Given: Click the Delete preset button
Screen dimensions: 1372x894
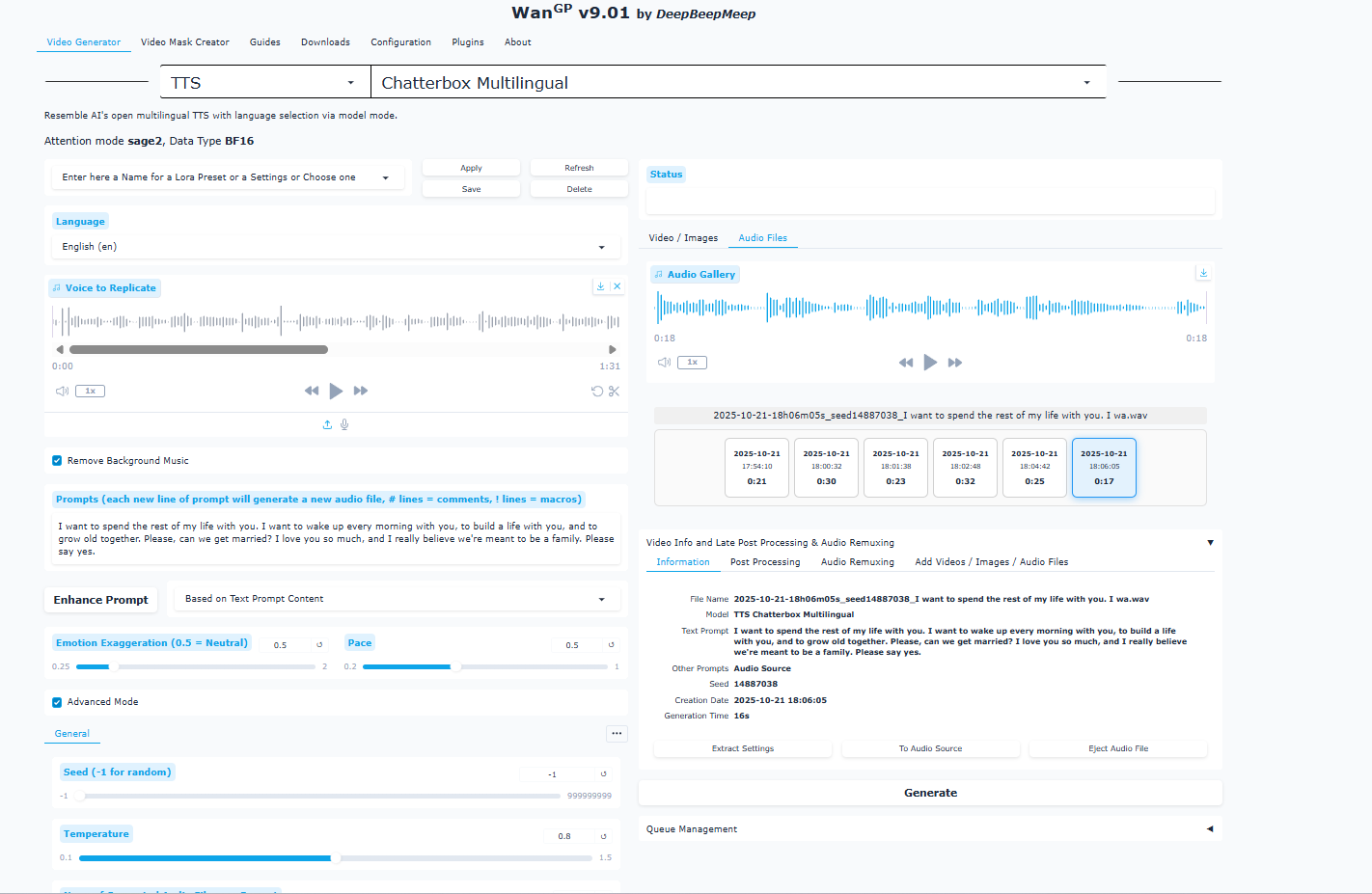Looking at the screenshot, I should 579,189.
